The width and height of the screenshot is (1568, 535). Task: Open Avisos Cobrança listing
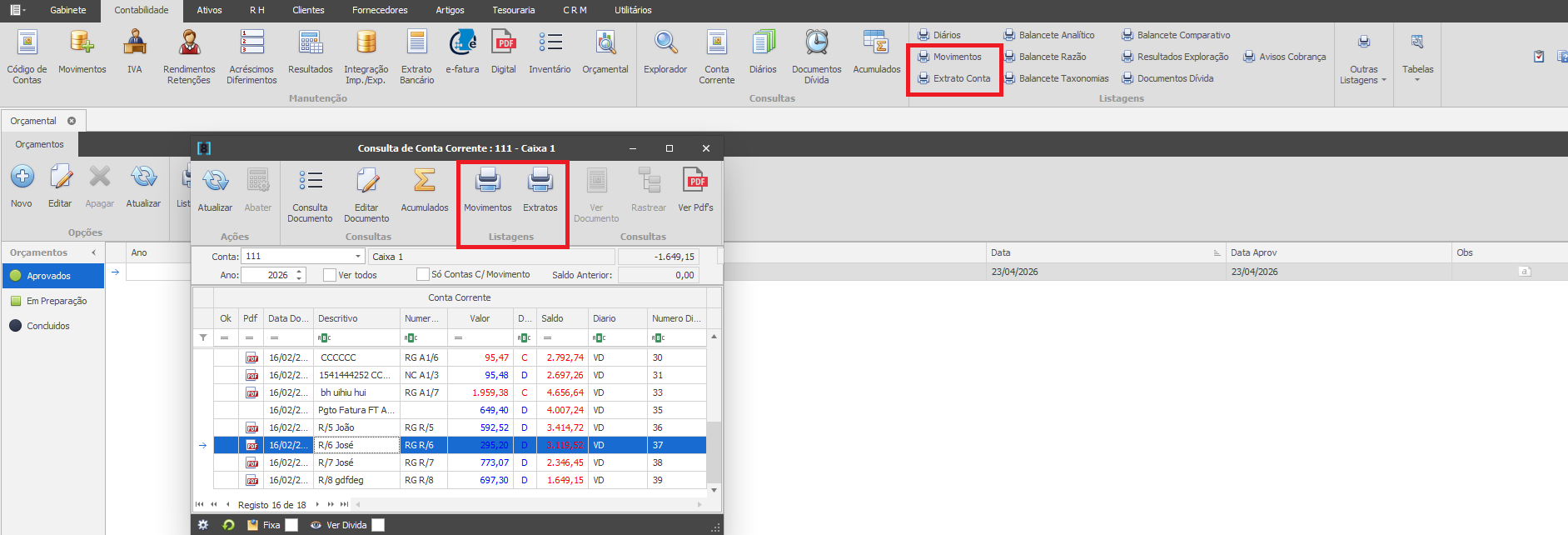[x=1292, y=57]
